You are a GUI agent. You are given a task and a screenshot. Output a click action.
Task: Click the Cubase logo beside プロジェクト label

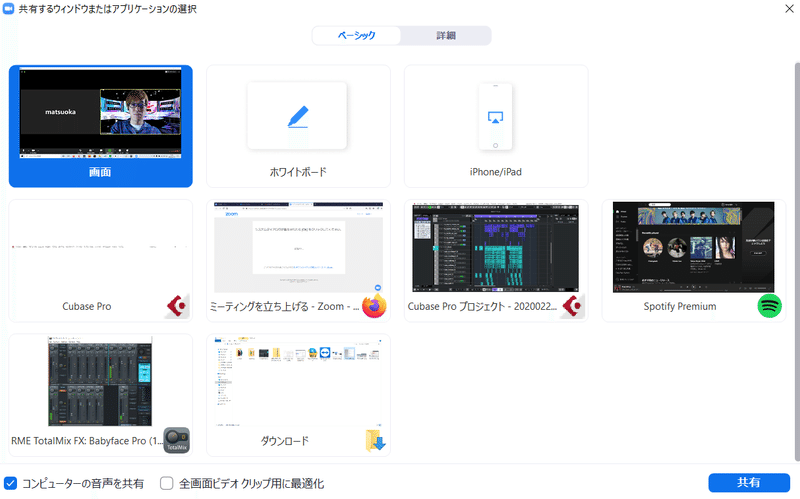point(572,306)
